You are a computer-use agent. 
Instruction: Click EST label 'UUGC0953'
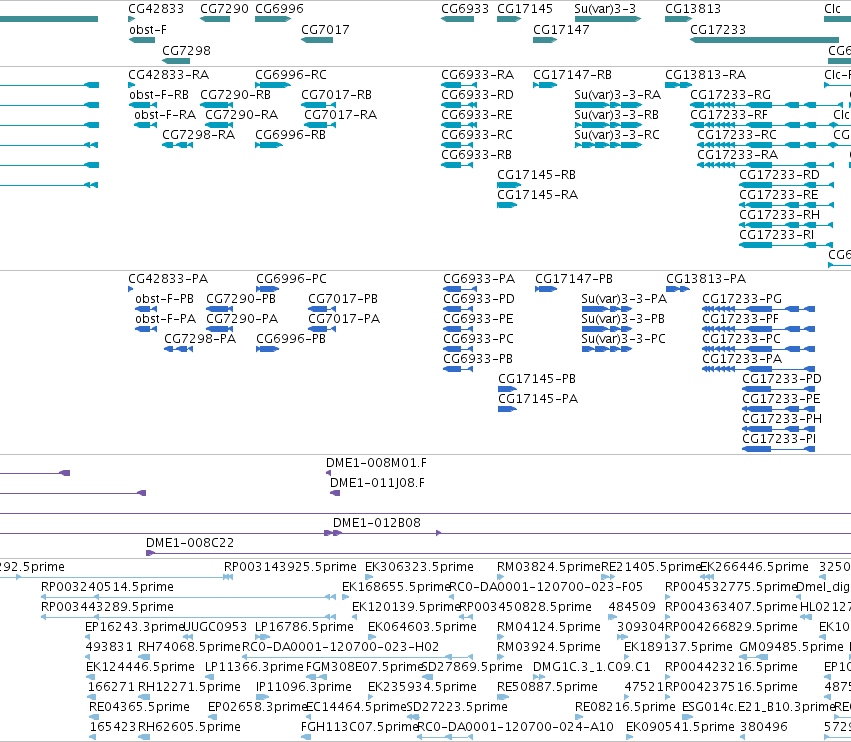[x=215, y=627]
